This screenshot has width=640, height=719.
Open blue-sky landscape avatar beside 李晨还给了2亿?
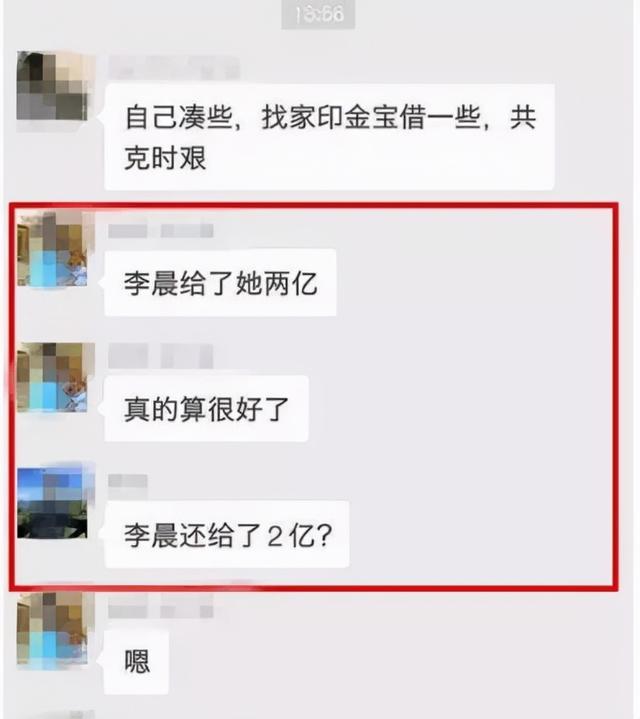tap(52, 503)
